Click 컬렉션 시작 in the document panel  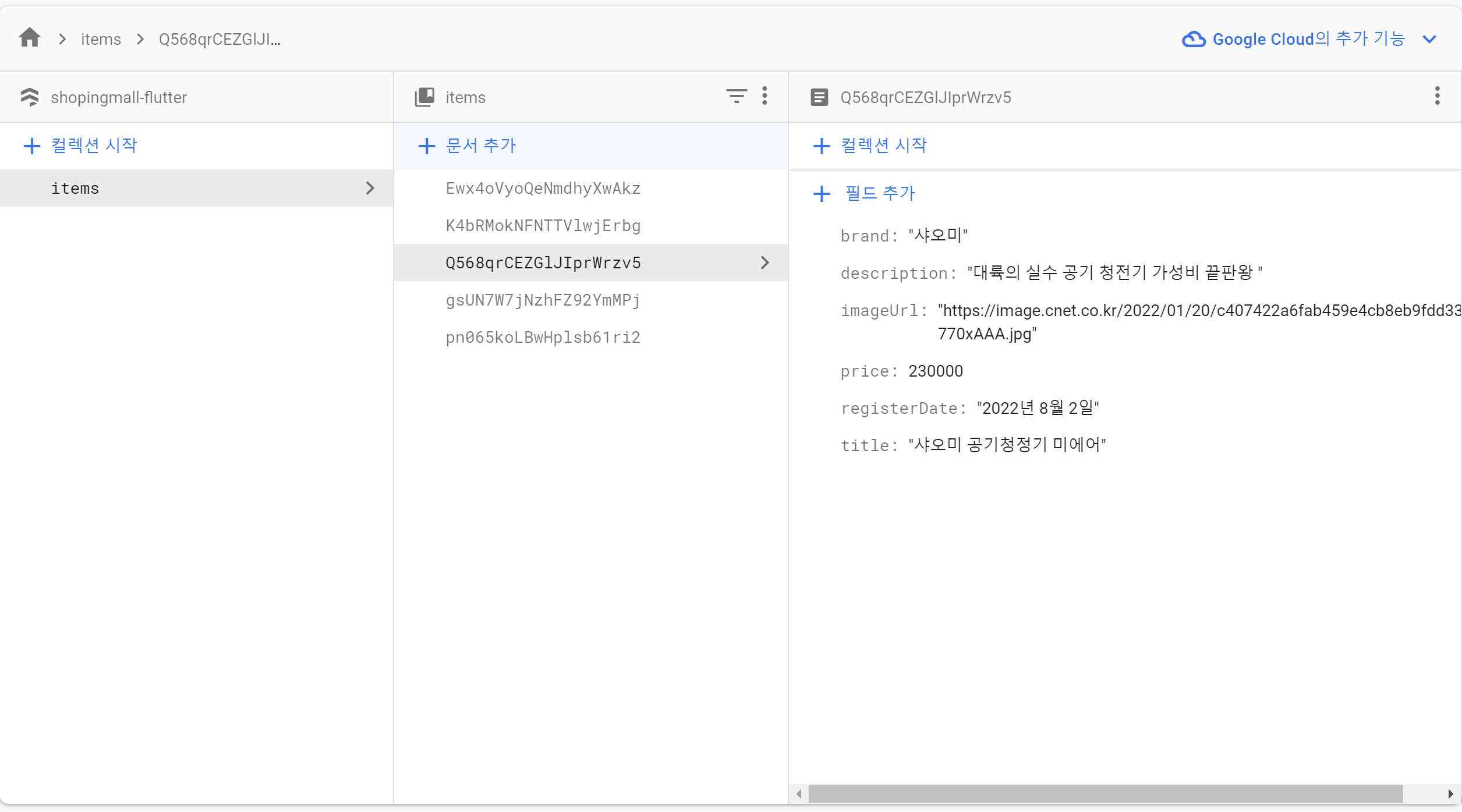870,146
